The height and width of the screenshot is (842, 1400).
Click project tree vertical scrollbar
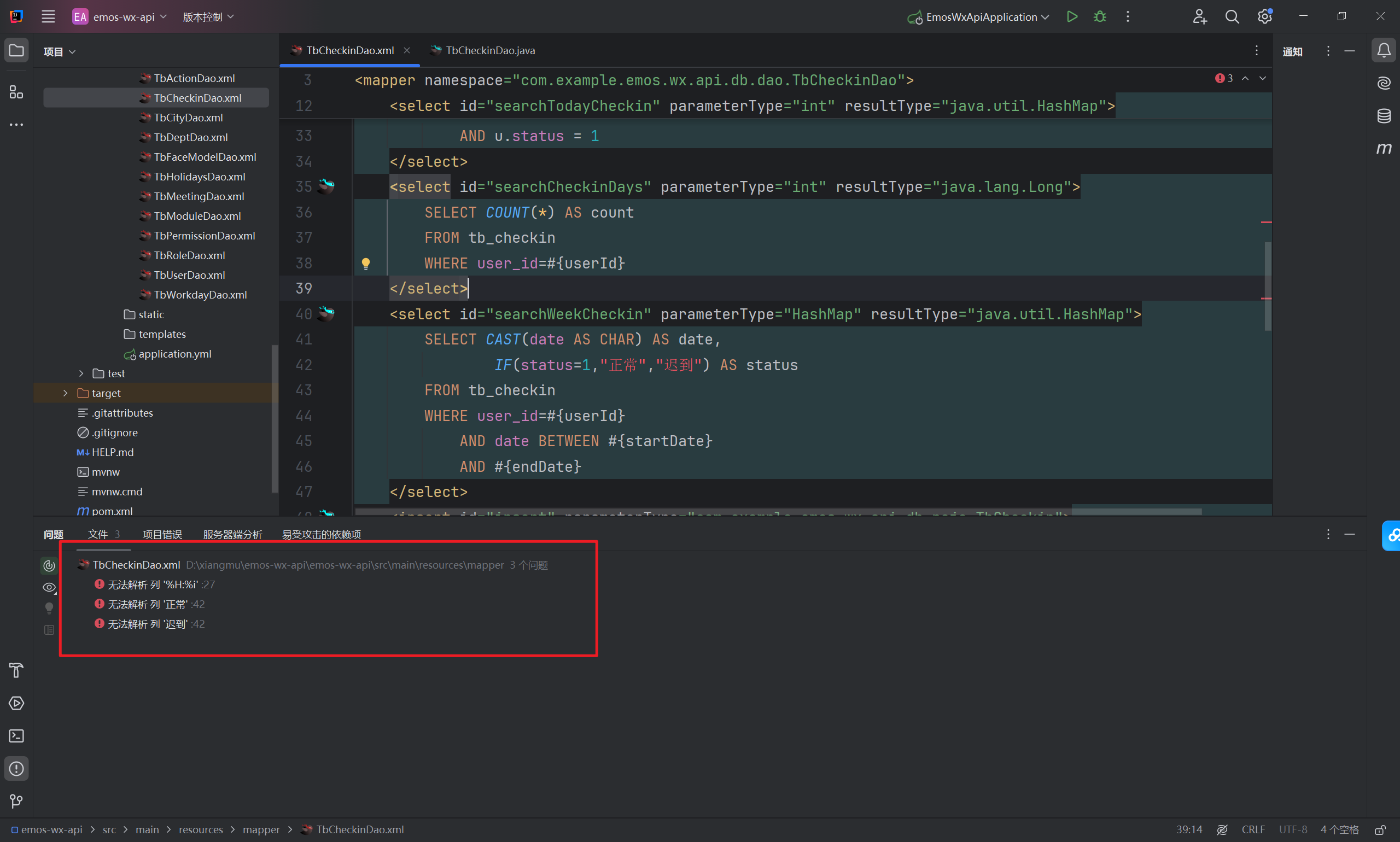(x=275, y=419)
